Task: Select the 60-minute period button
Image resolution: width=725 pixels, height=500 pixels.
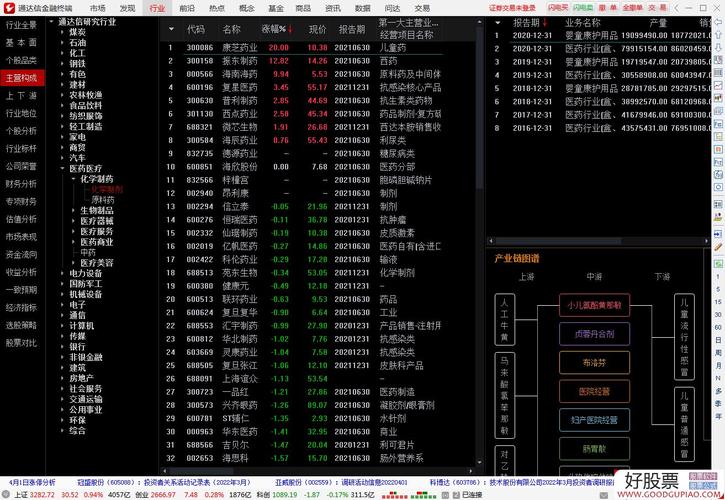Action: [718, 327]
